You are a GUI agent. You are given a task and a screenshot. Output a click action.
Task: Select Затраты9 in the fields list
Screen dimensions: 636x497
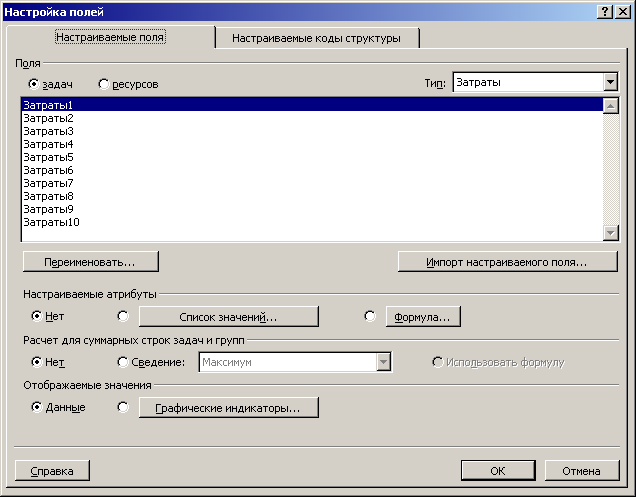312,209
